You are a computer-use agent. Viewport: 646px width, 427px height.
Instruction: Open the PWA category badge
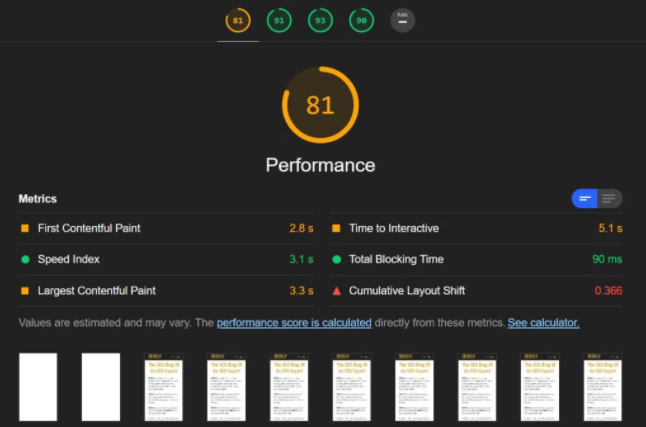(403, 20)
